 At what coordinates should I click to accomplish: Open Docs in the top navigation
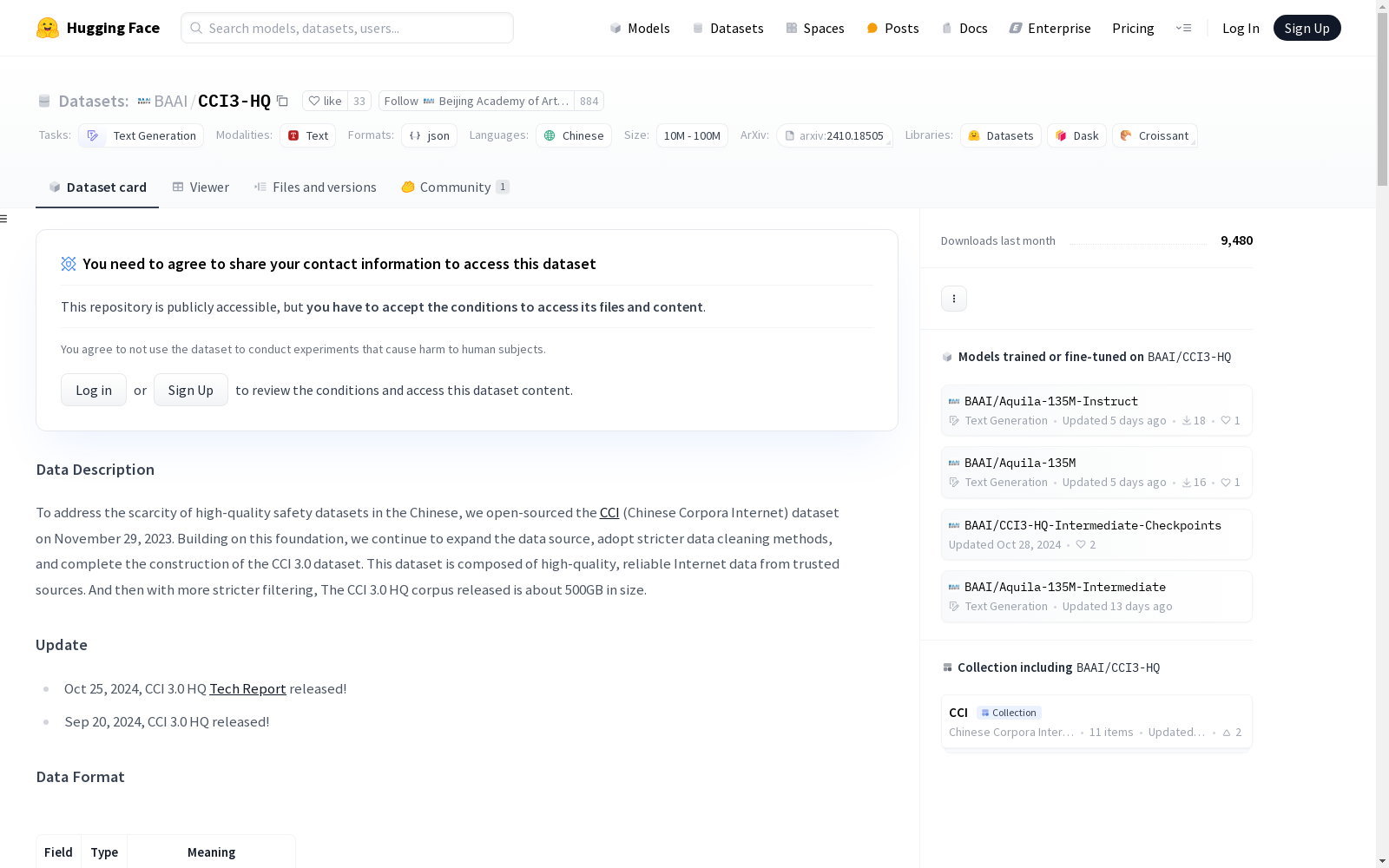click(964, 28)
